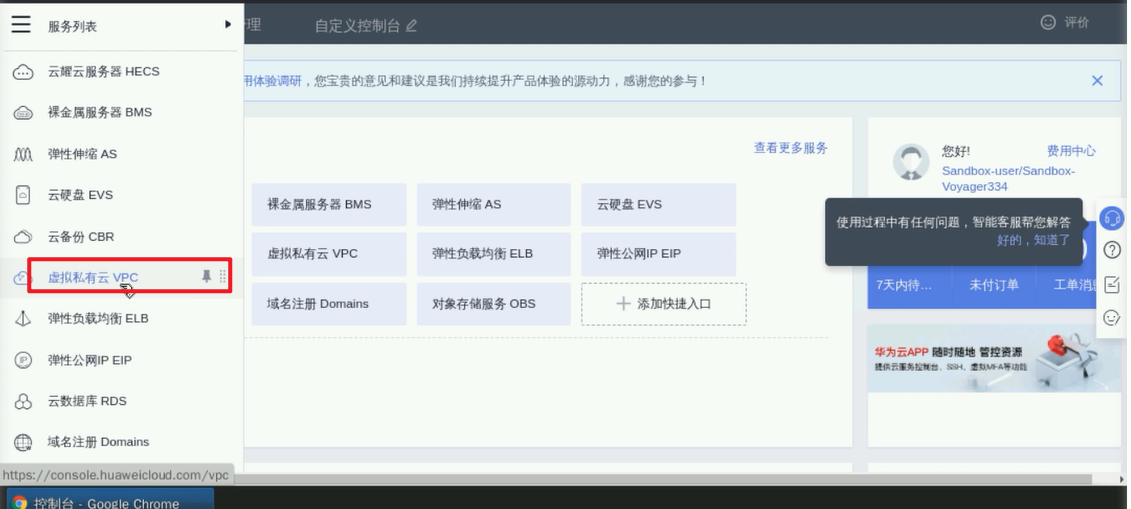Click the cloud backup CBR icon
This screenshot has height=509, width=1131.
[x=23, y=236]
